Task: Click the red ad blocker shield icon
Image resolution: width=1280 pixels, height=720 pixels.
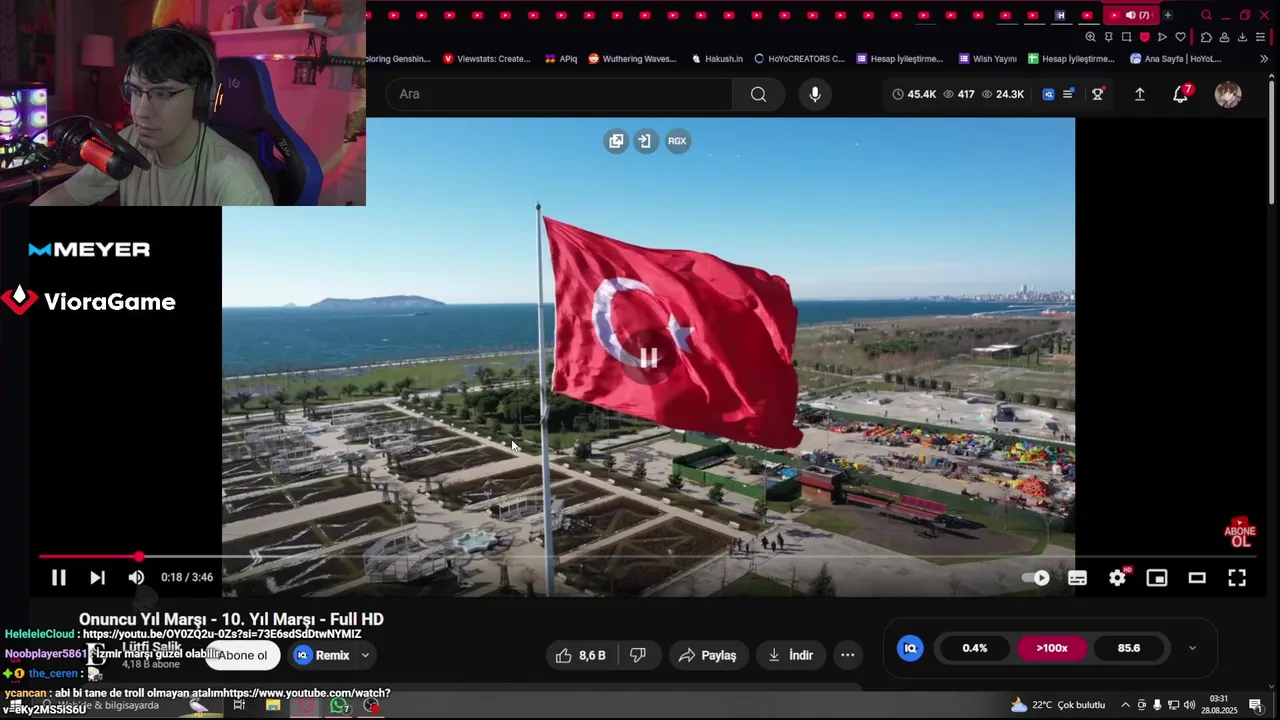Action: [x=1144, y=37]
